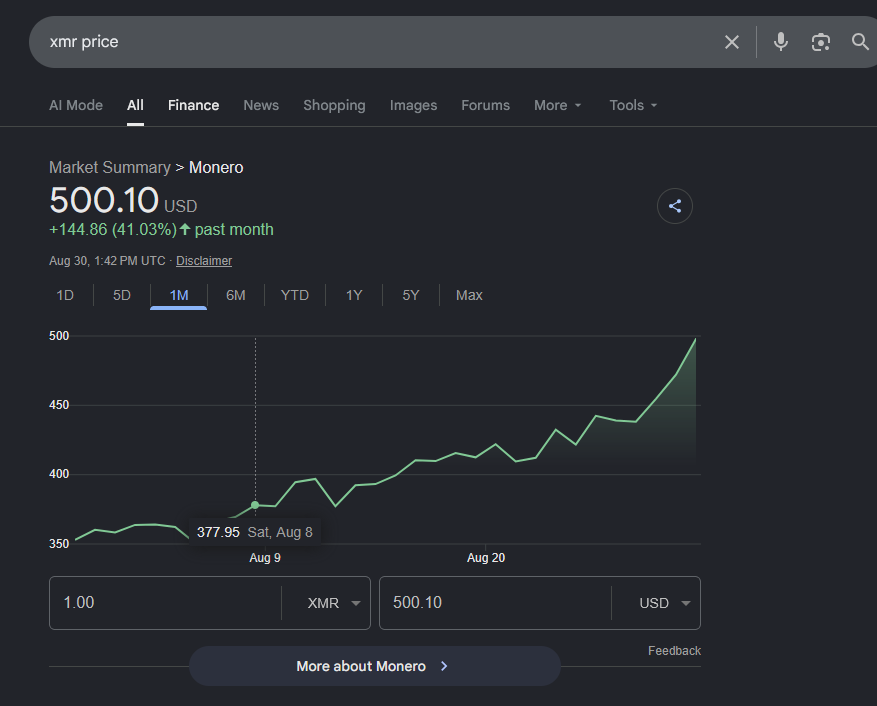Share the Monero price chart
The width and height of the screenshot is (877, 706).
[x=675, y=206]
